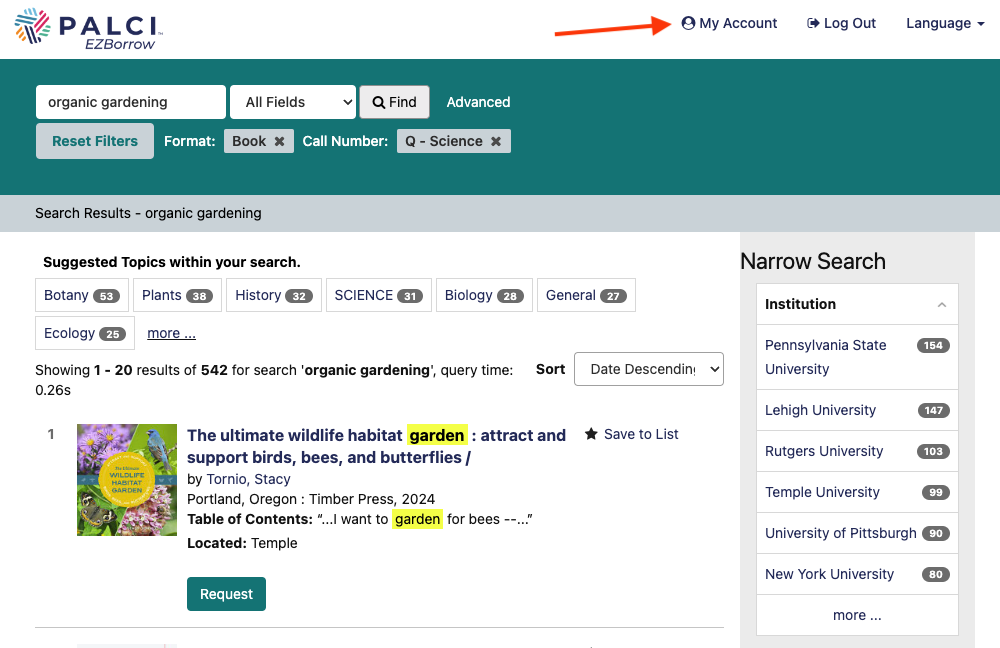This screenshot has height=648, width=1000.
Task: Click inside the organic gardening search box
Action: (130, 102)
